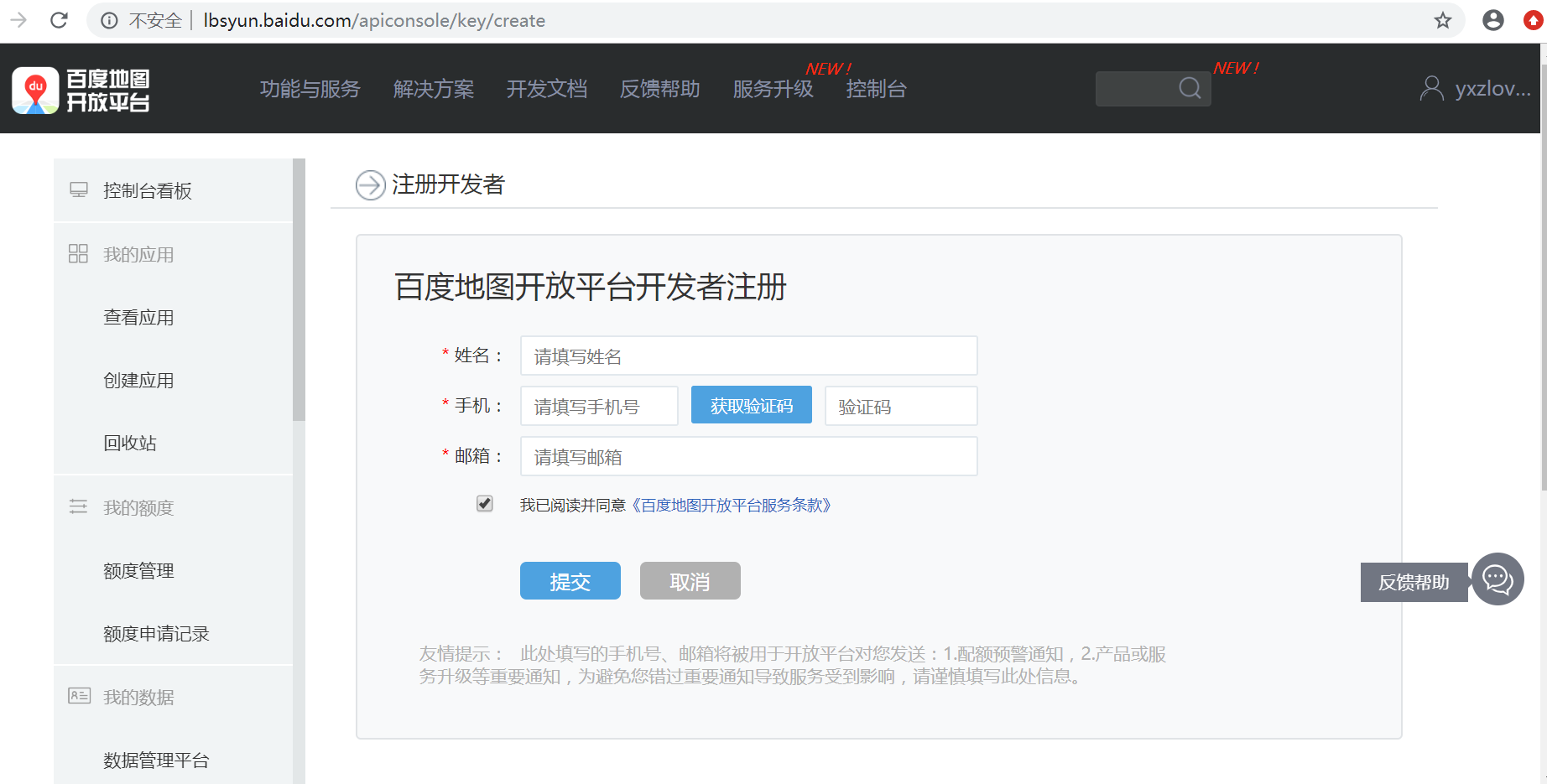Open 控制台 in the top navigation

[877, 89]
